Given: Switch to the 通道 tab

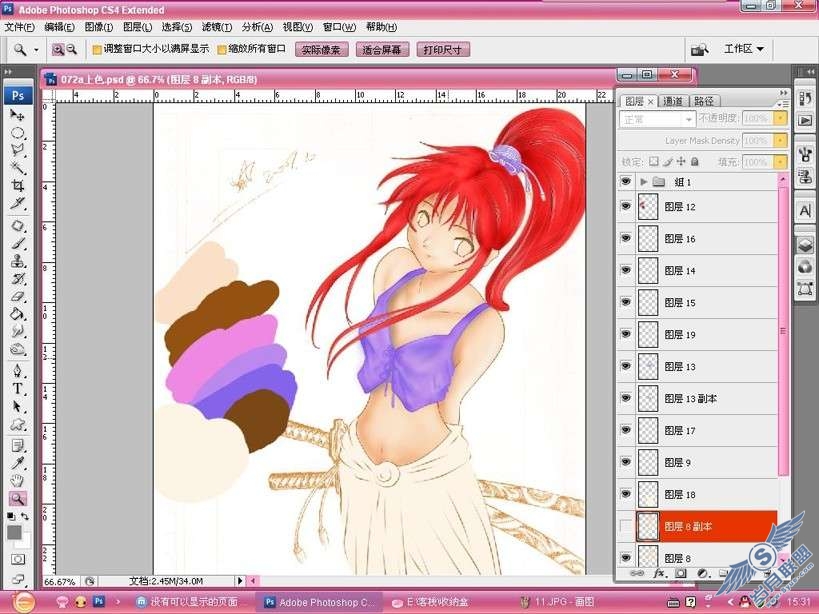Looking at the screenshot, I should 672,101.
